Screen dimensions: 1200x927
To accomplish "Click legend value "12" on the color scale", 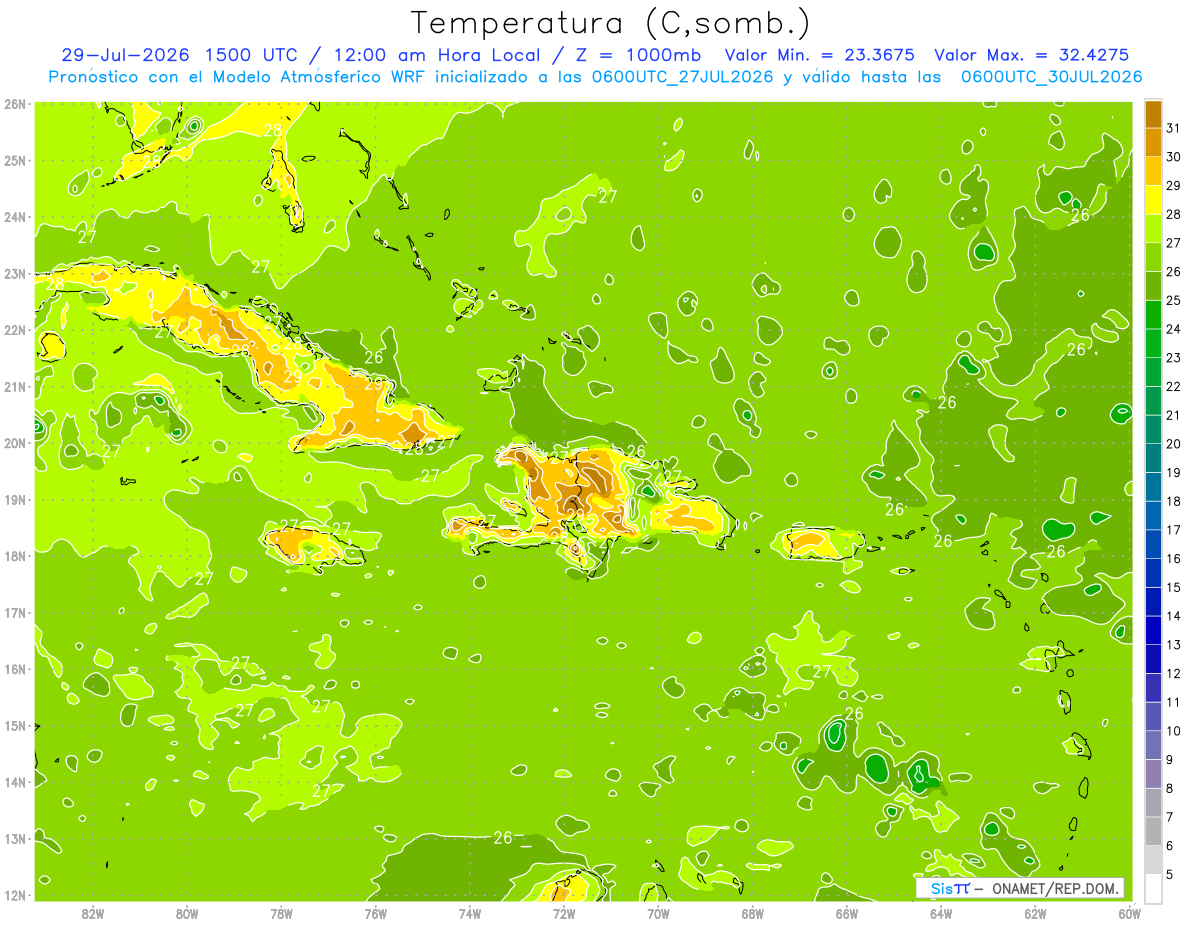I will [x=1174, y=673].
